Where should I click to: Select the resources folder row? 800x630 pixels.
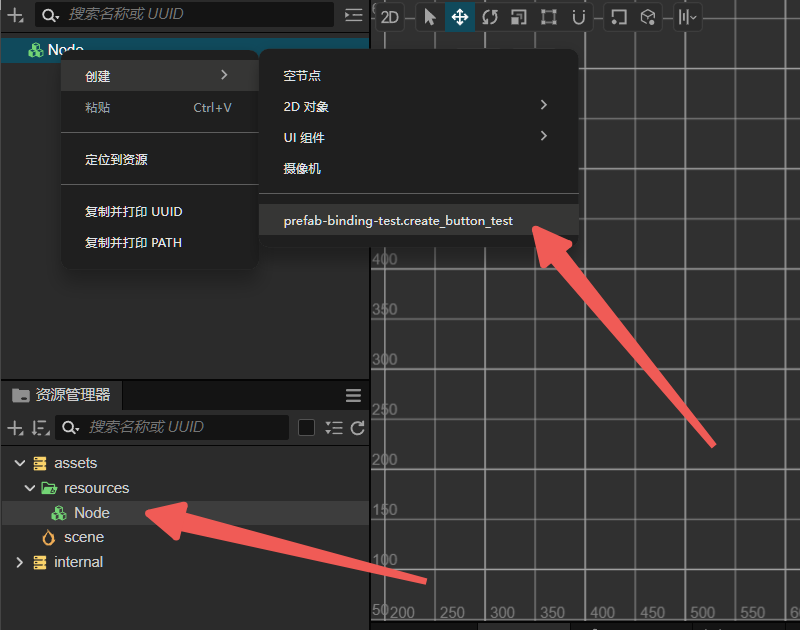coord(185,488)
